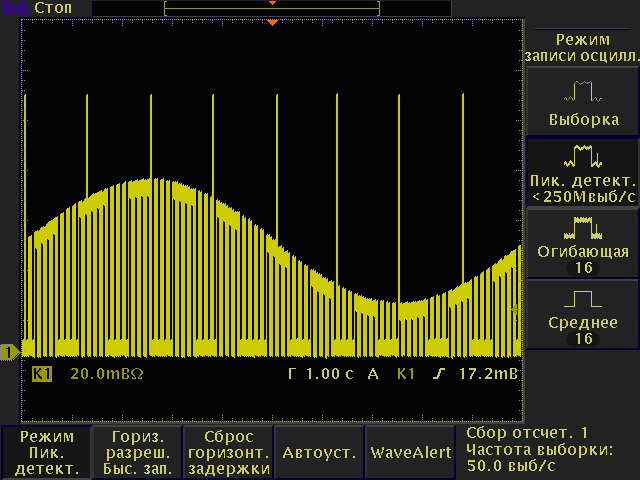Enable the Огибающая 16 acquisition option

(x=582, y=259)
